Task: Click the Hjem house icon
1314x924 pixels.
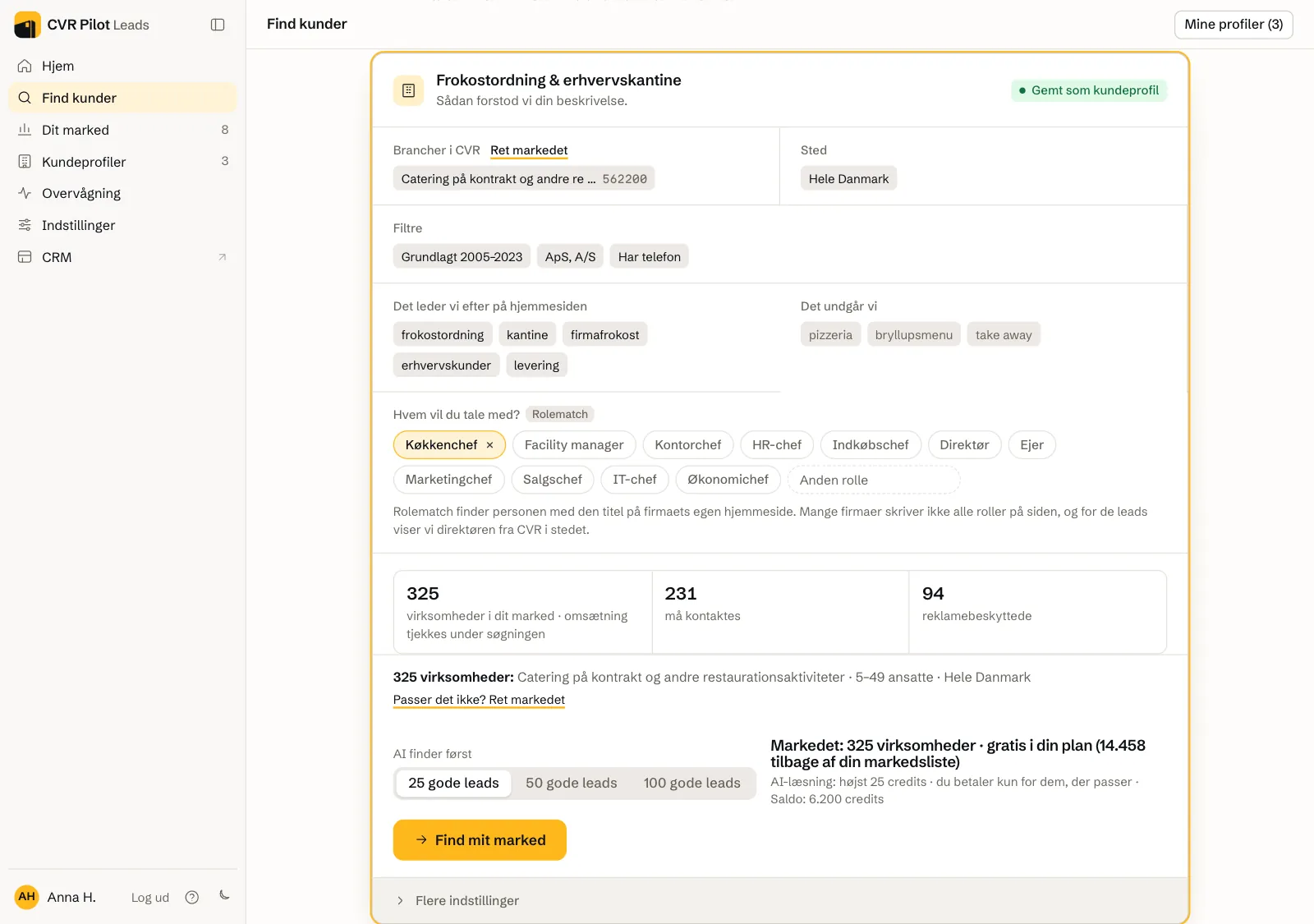Action: [x=25, y=66]
